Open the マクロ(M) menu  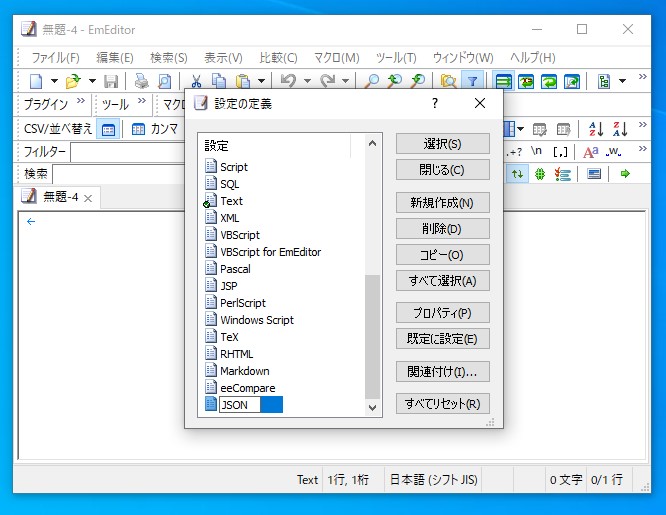tap(336, 57)
